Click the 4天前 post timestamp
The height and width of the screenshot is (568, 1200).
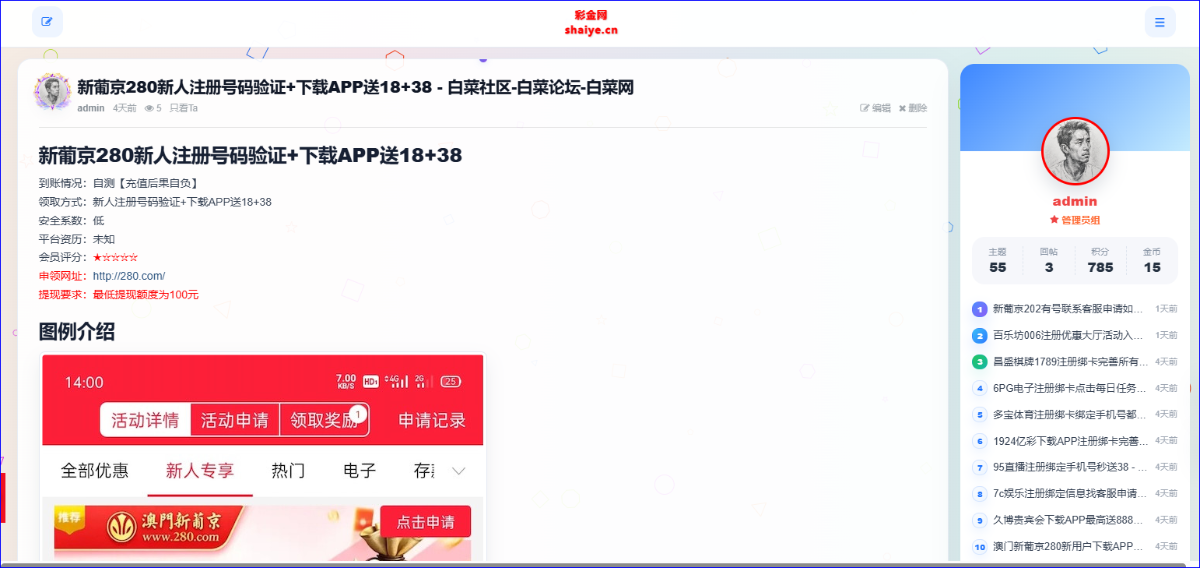click(125, 108)
